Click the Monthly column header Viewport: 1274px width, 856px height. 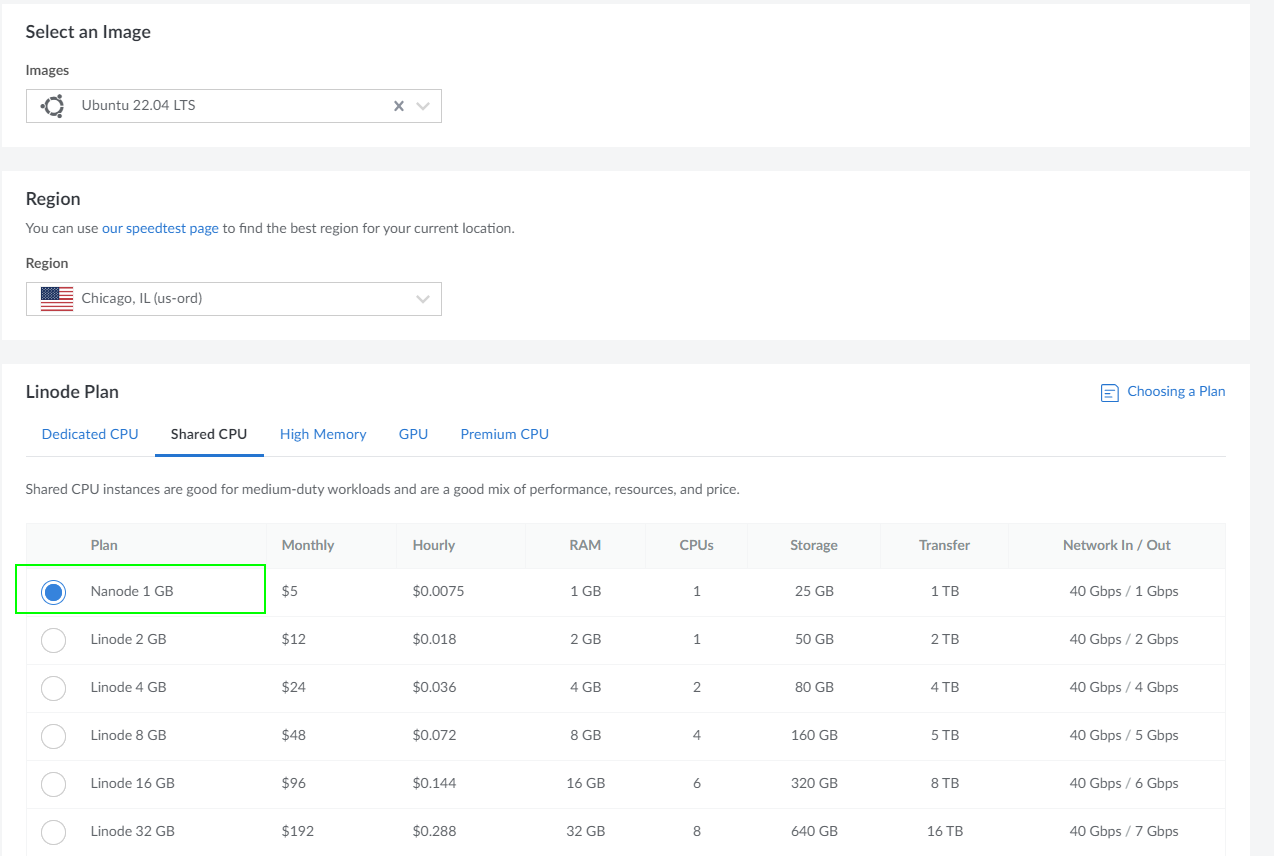click(307, 545)
